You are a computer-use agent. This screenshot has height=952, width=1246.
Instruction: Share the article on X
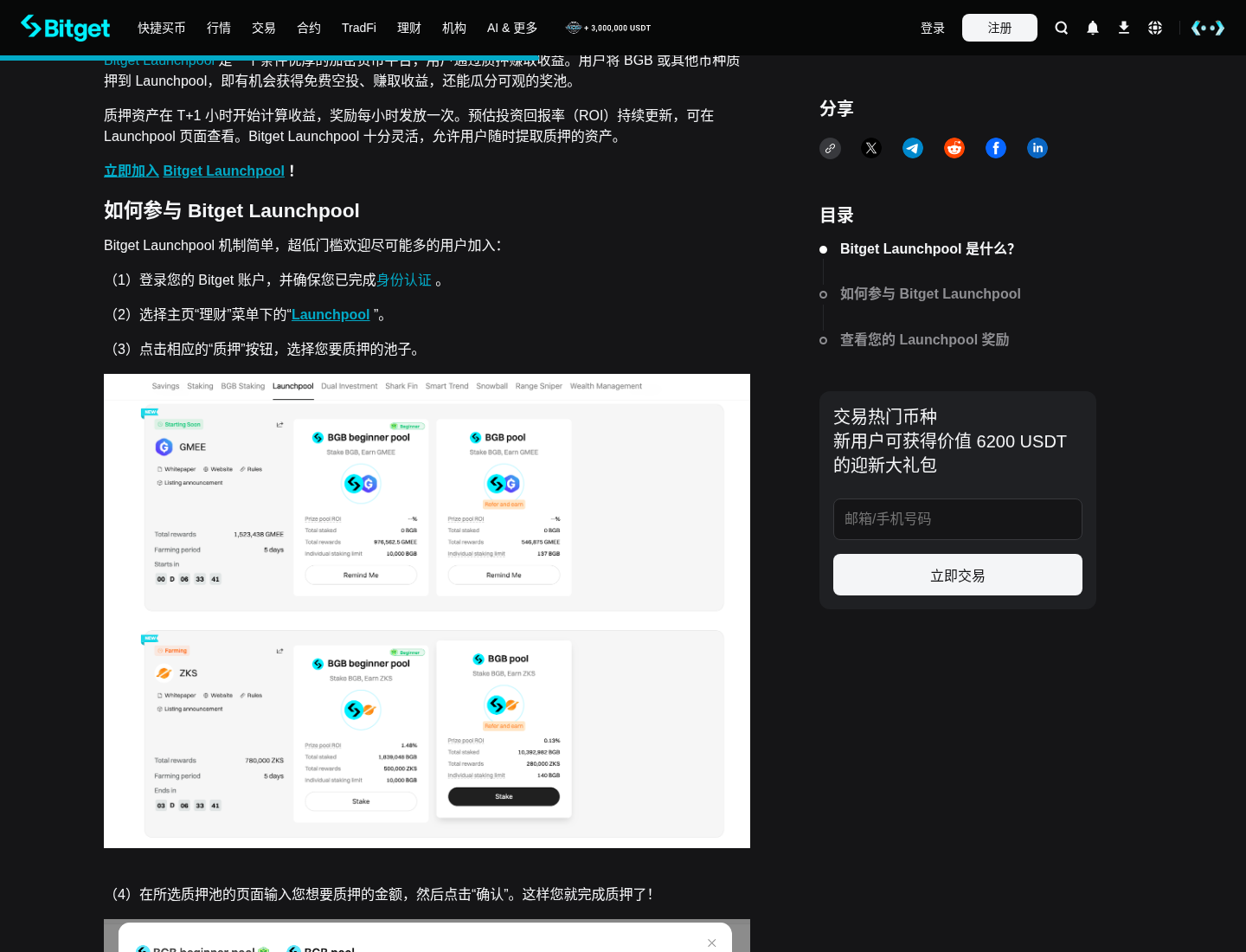[871, 148]
